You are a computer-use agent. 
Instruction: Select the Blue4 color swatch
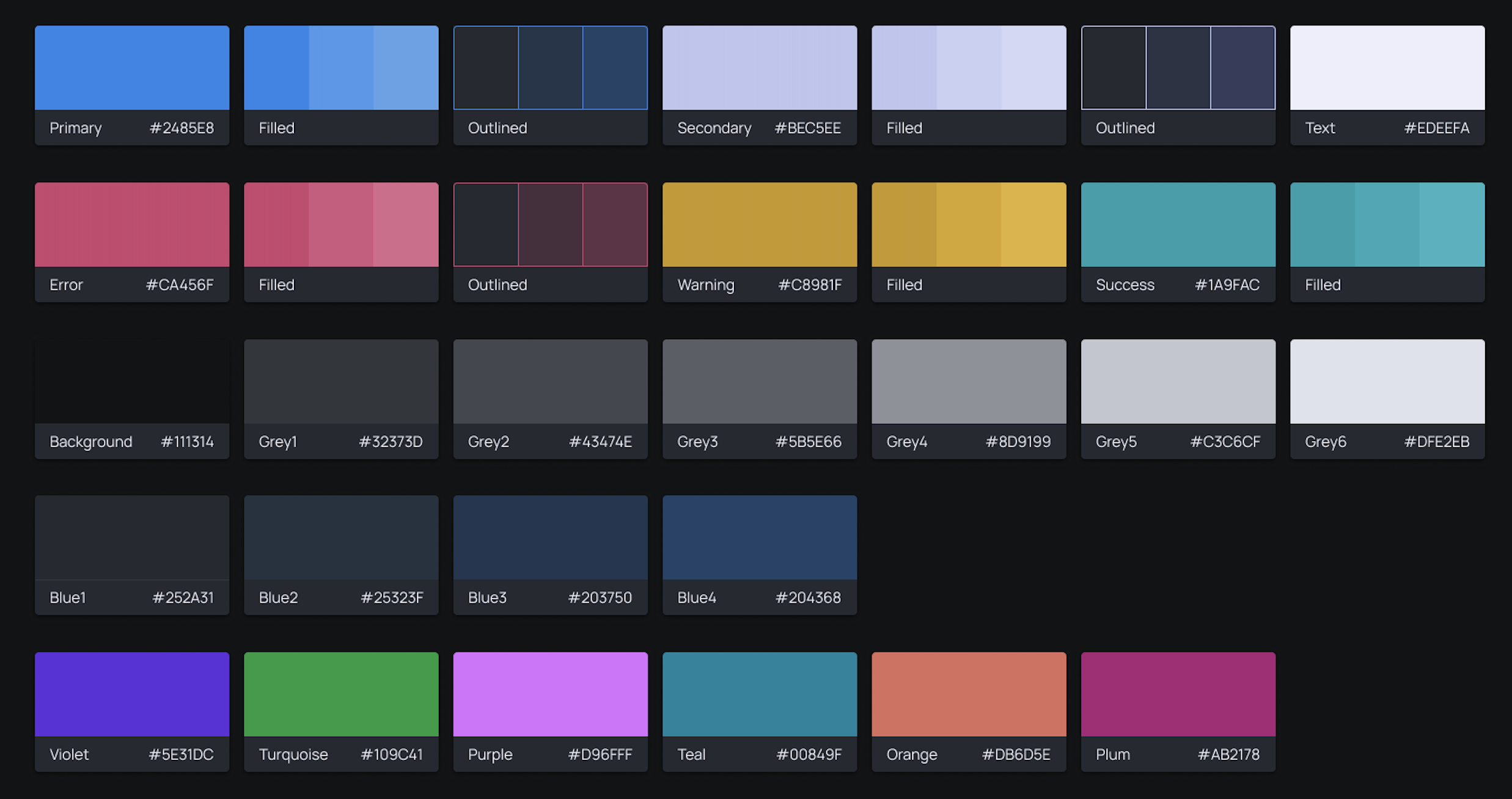pos(760,538)
